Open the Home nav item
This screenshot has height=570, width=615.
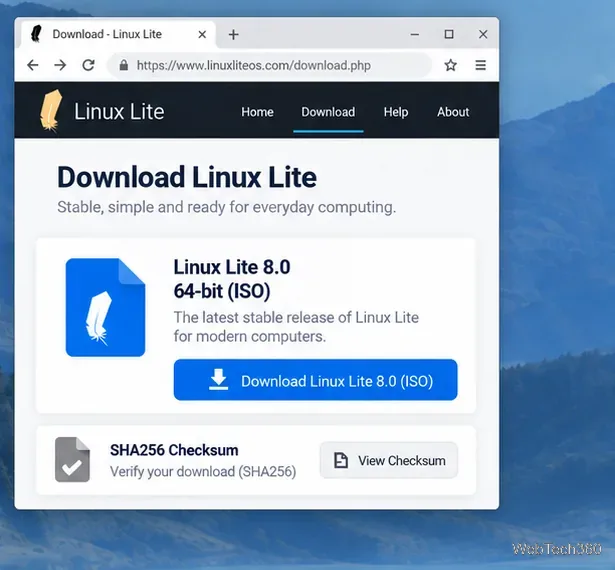257,112
